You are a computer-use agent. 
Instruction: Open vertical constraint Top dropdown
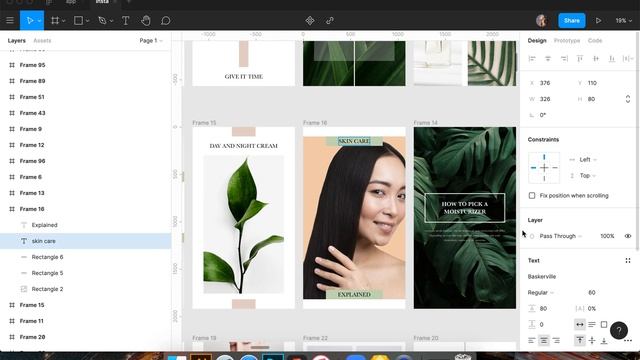click(x=588, y=176)
